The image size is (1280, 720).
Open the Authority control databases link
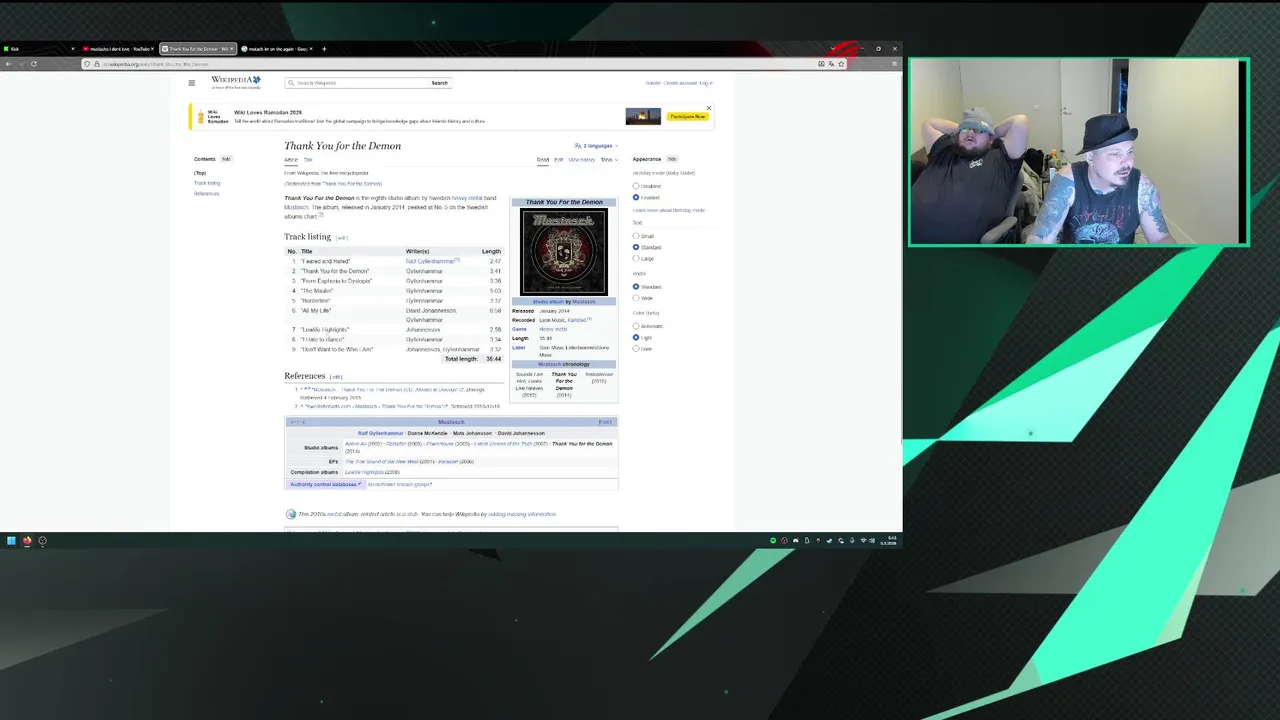[323, 484]
